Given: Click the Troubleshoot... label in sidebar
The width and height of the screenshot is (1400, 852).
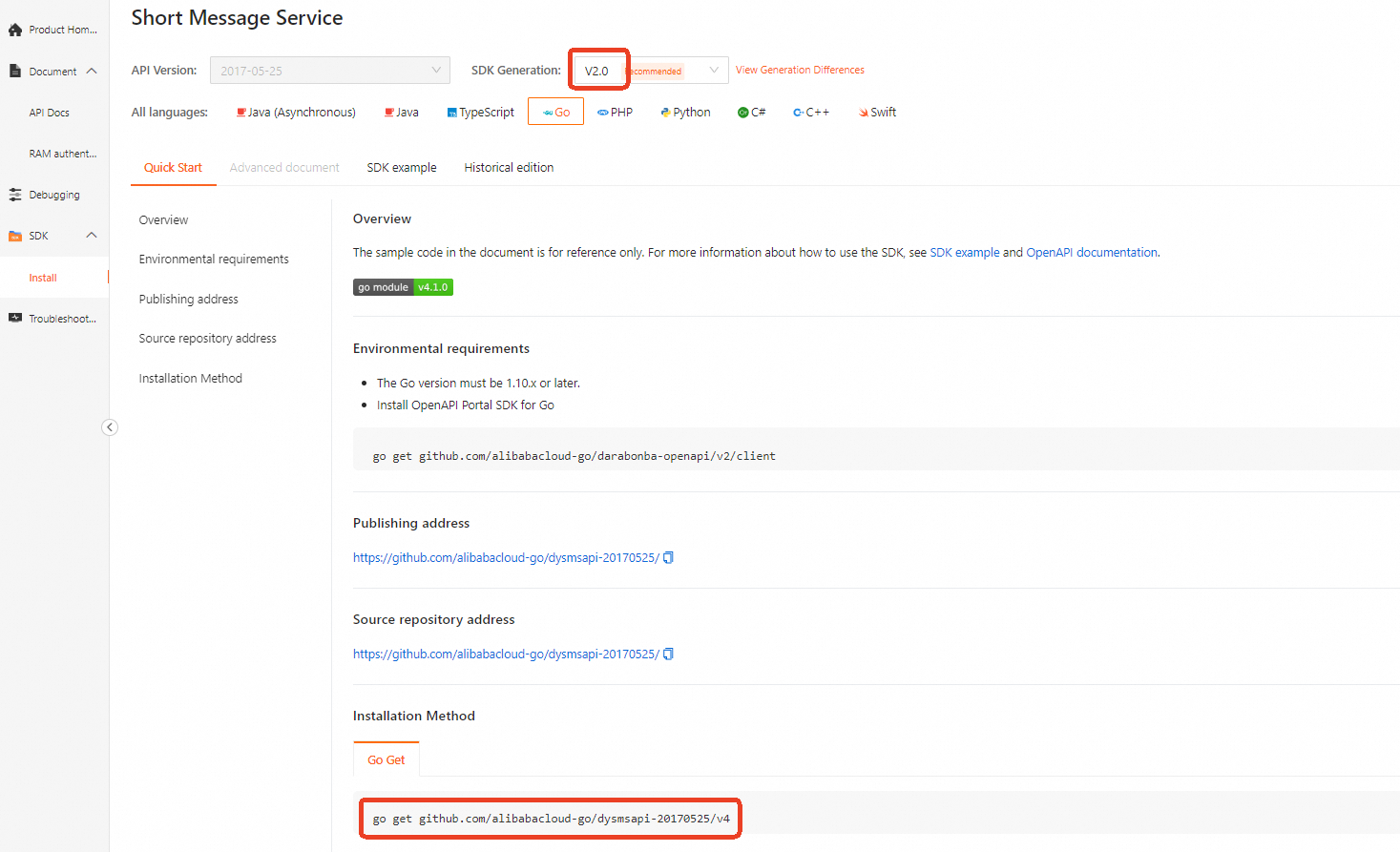Looking at the screenshot, I should click(x=63, y=319).
